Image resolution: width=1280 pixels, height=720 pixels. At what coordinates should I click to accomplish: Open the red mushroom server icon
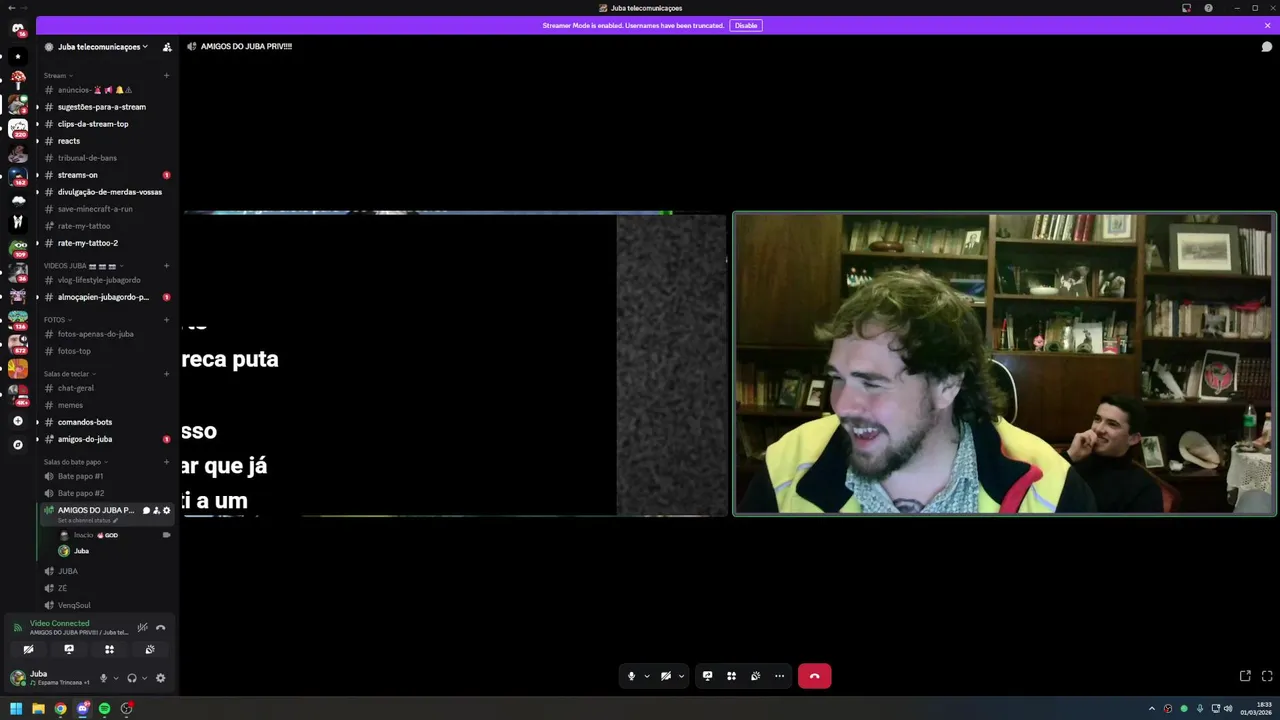(x=18, y=78)
